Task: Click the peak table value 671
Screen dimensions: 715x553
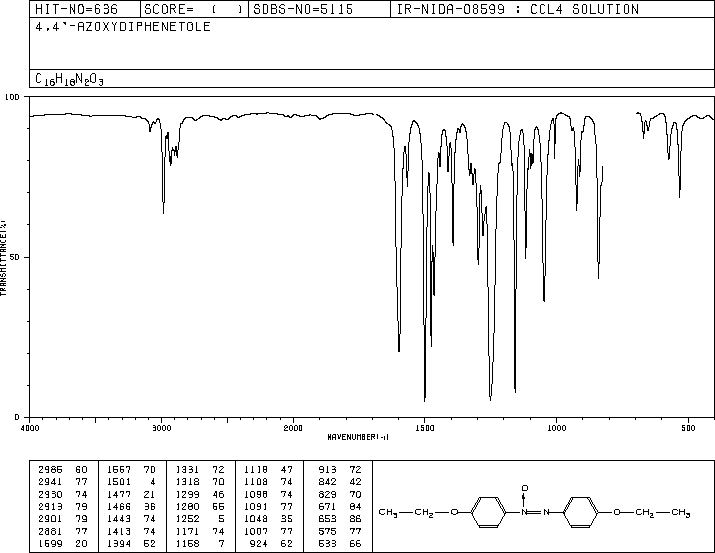Action: point(327,506)
